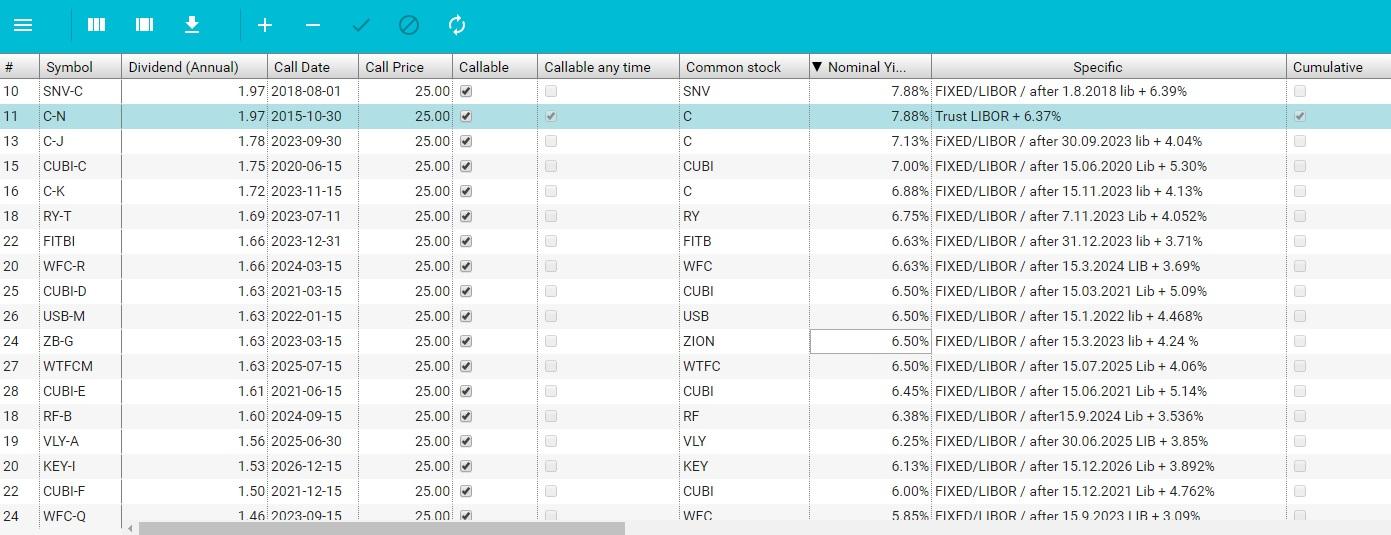
Task: Click the checkmark confirm icon
Action: 361,25
